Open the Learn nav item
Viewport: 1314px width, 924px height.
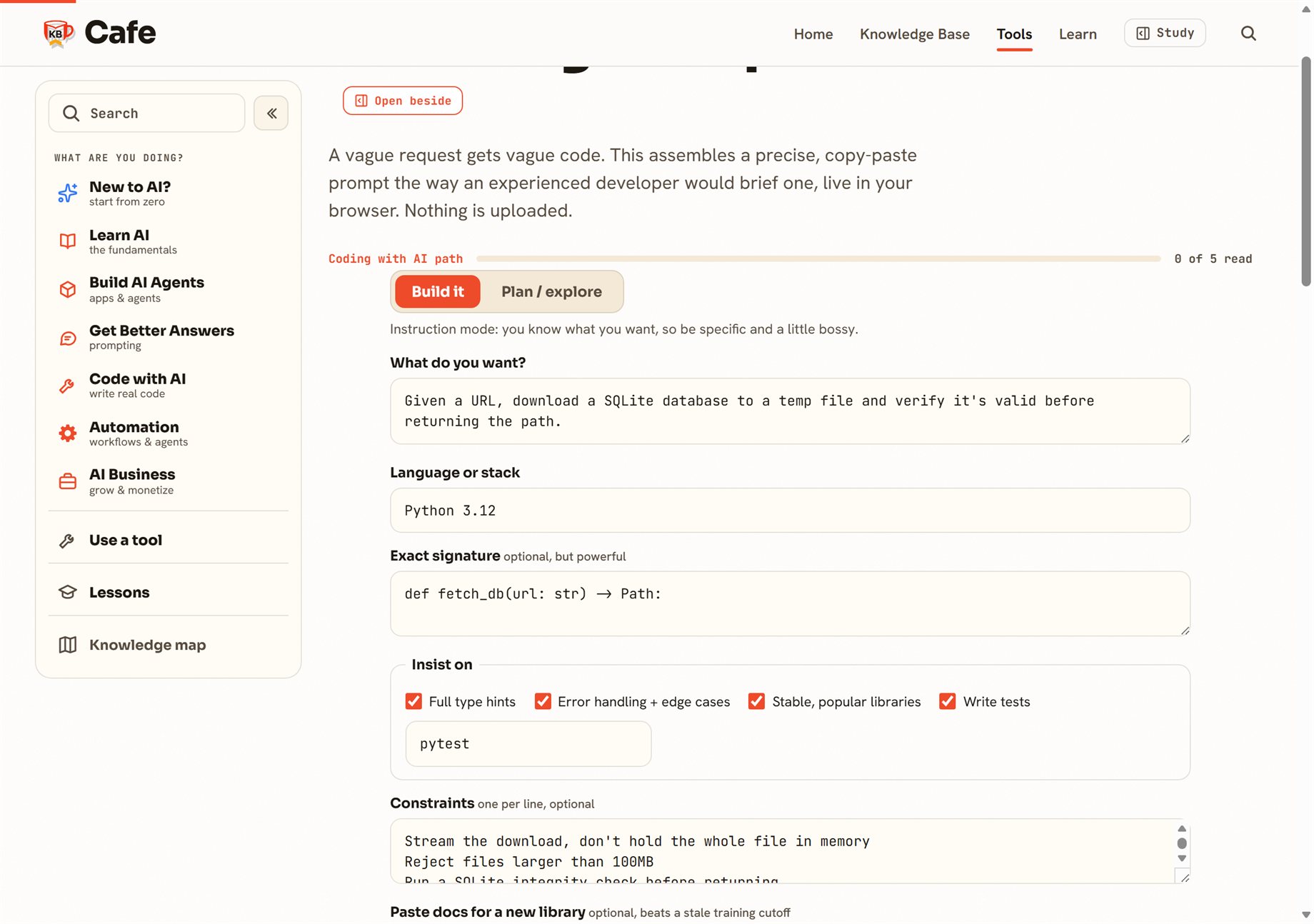click(1078, 34)
